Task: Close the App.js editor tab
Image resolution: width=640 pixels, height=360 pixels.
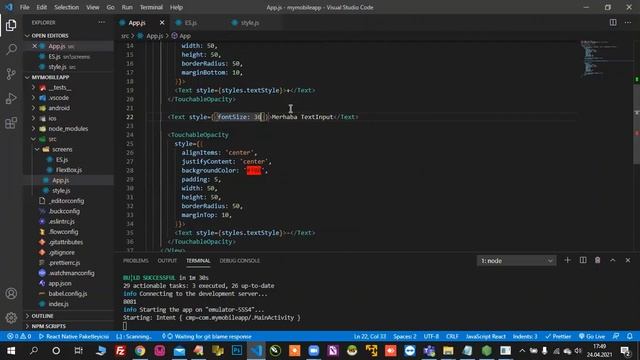Action: point(162,22)
